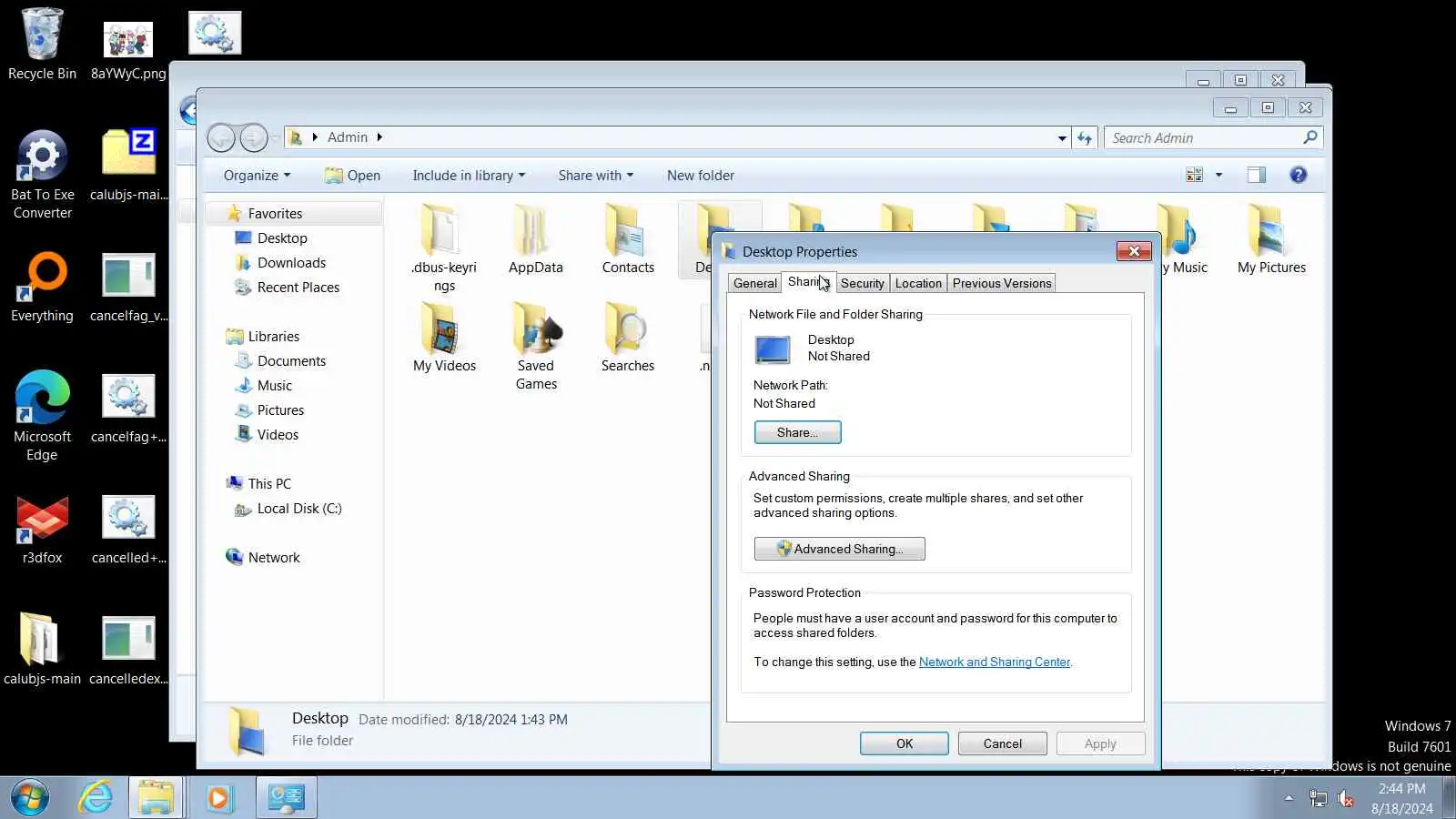Select the Saved Games folder
This screenshot has height=819, width=1456.
click(x=536, y=347)
